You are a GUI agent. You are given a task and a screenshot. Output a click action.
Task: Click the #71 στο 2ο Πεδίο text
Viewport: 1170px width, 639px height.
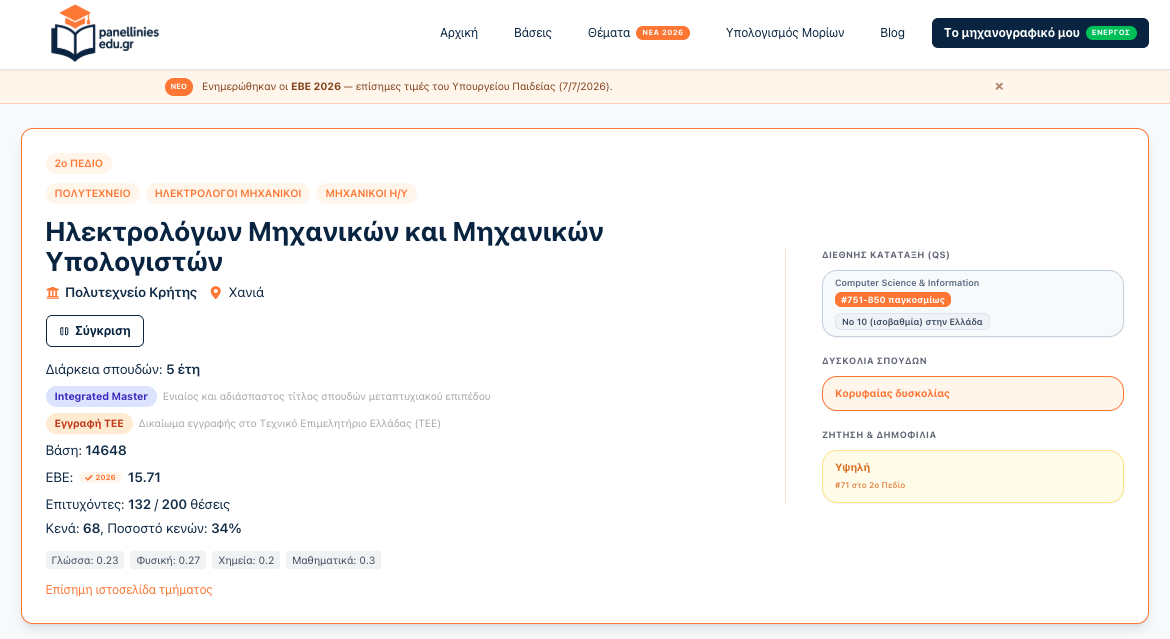pos(870,485)
